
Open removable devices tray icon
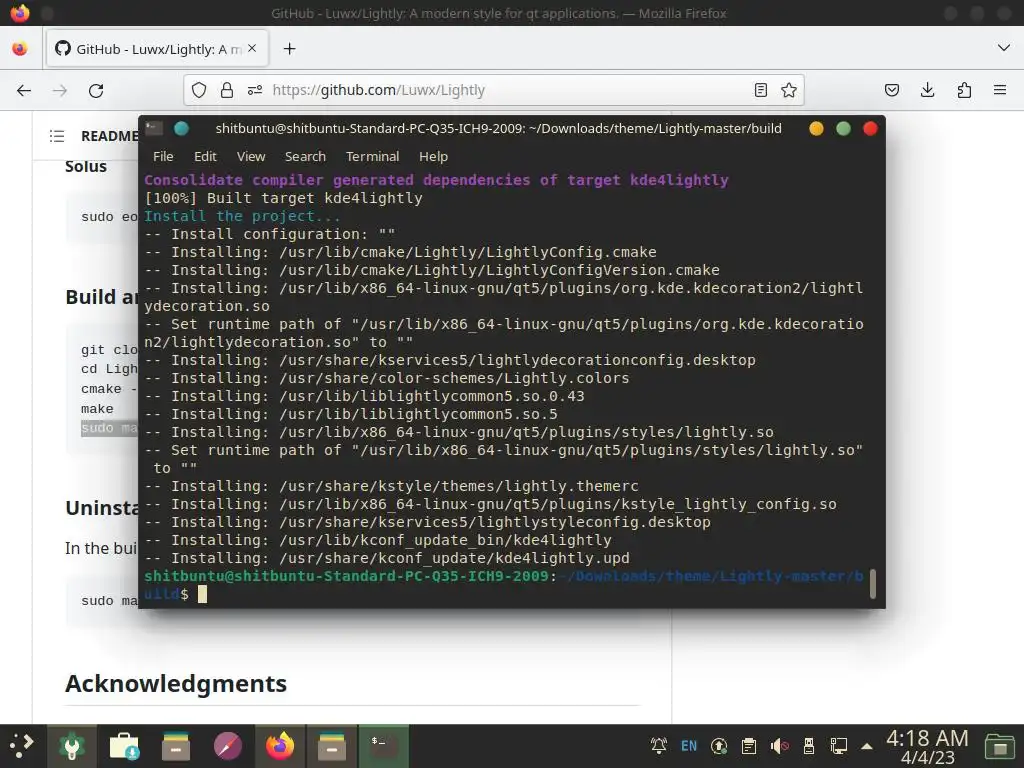click(x=809, y=746)
